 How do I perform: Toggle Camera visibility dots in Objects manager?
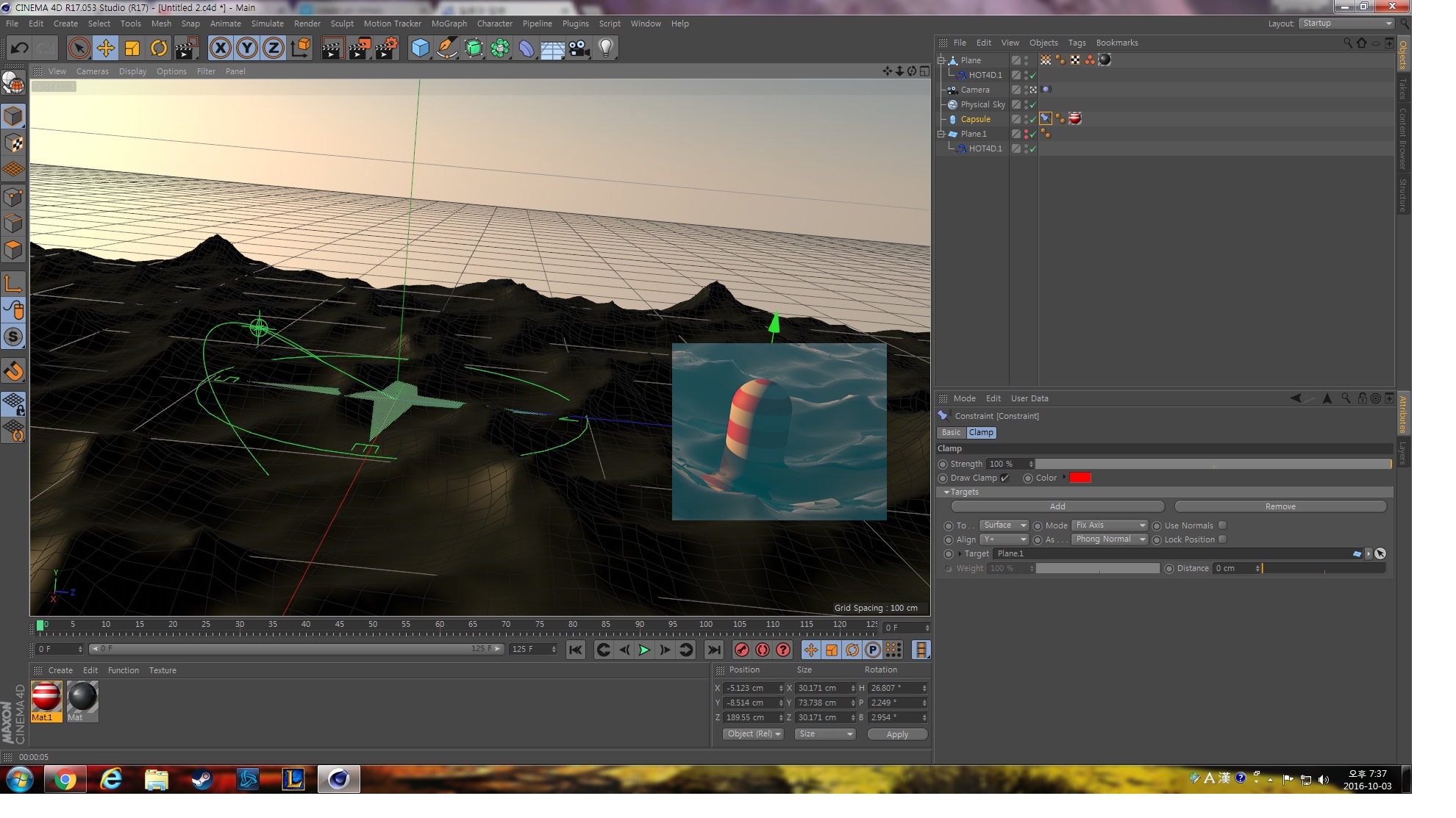coord(1027,90)
